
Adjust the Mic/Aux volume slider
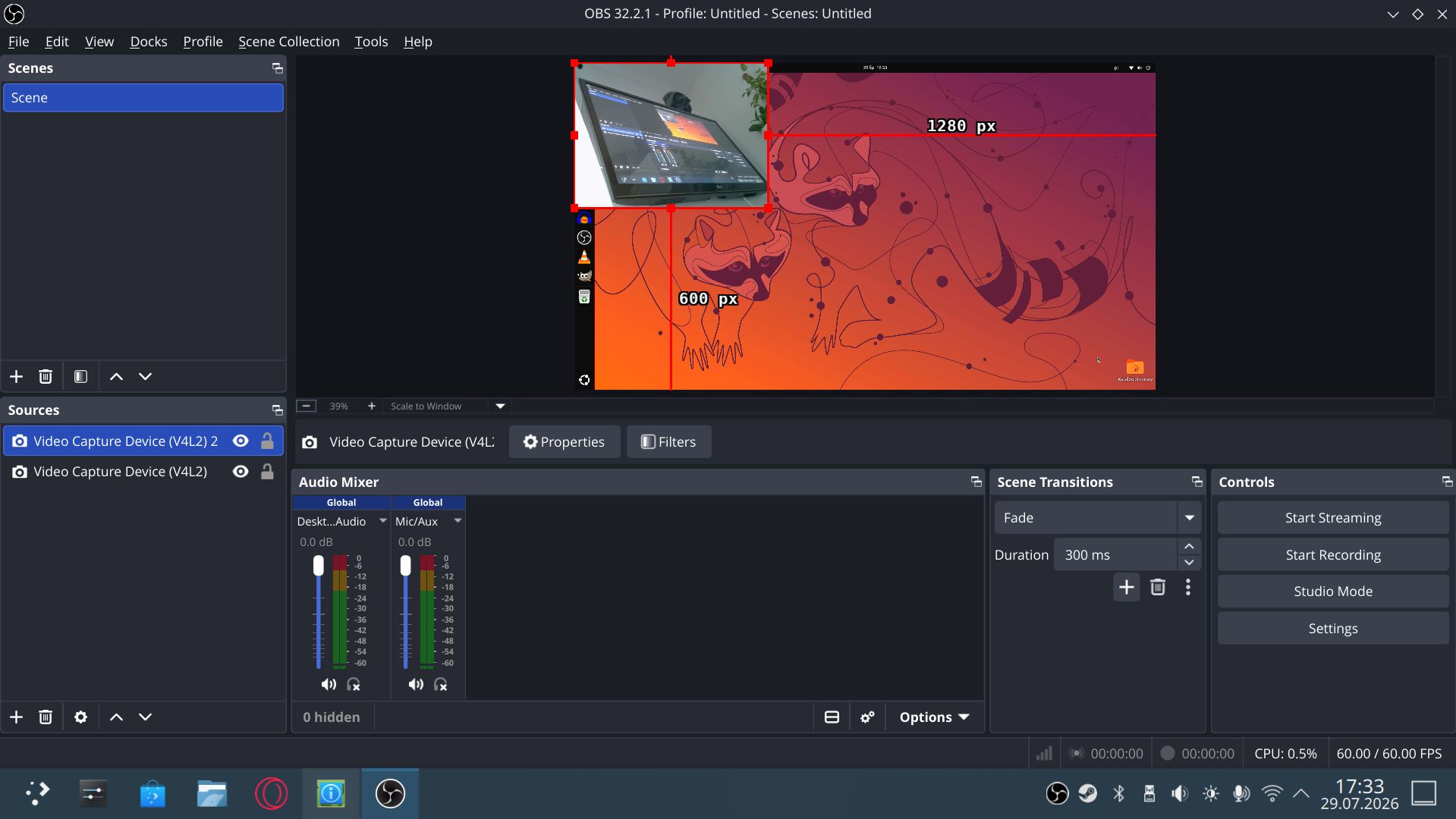405,566
